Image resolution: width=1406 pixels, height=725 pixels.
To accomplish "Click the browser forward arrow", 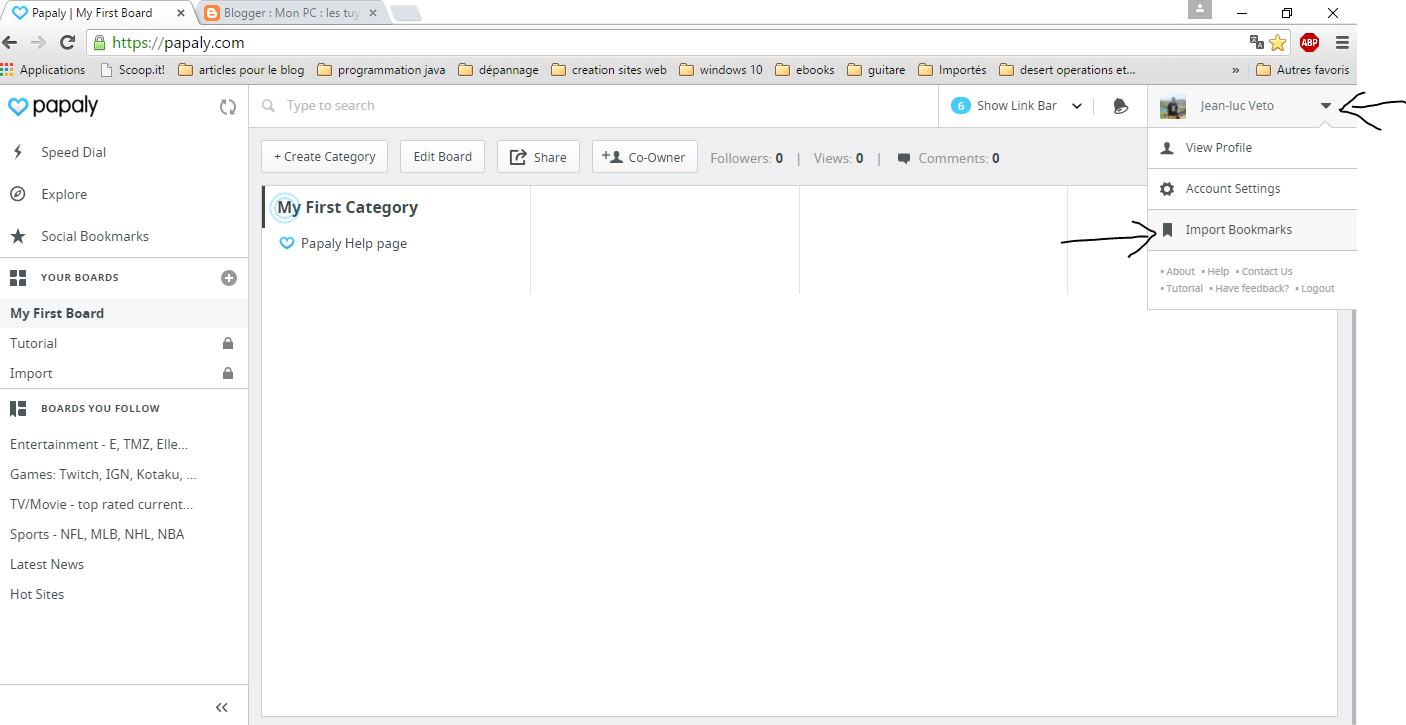I will (x=38, y=42).
